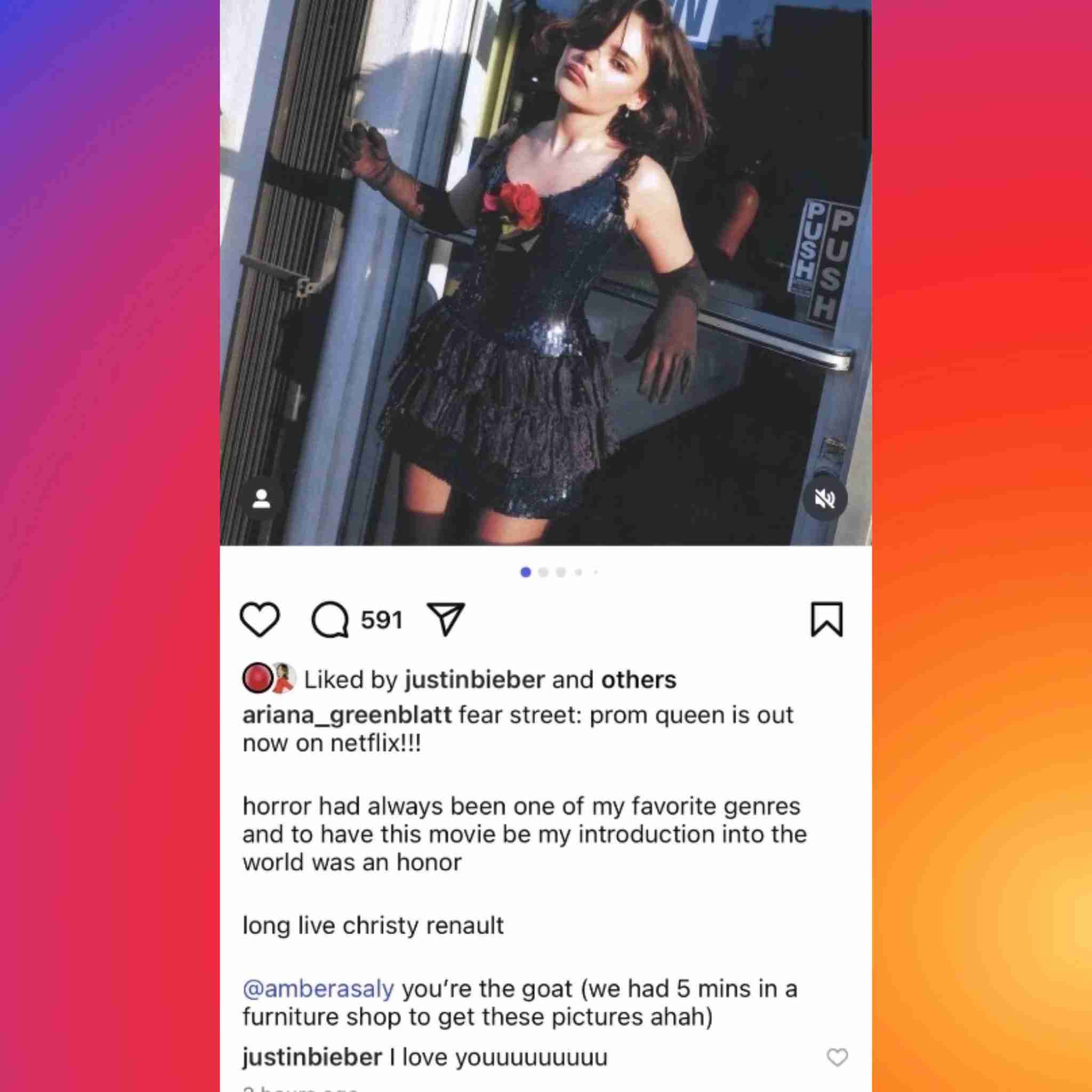The width and height of the screenshot is (1092, 1092).
Task: Open ariana_greenblatt username in caption
Action: coord(347,716)
